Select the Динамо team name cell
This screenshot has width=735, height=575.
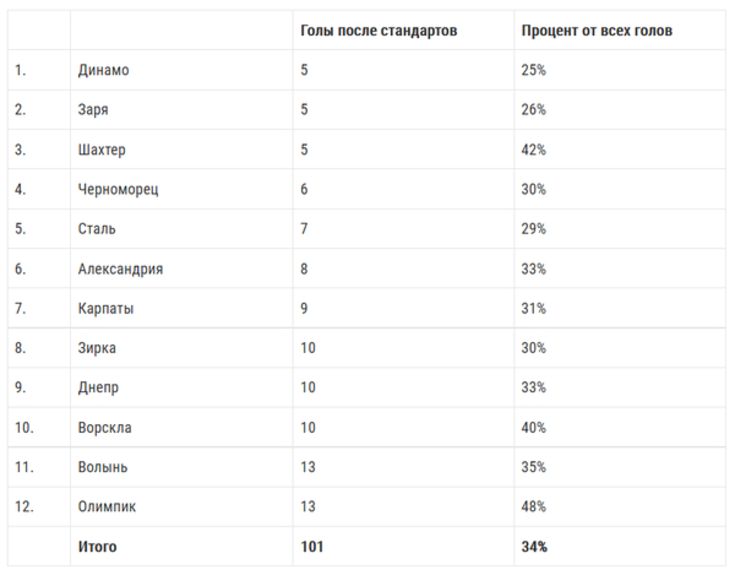[x=104, y=71]
